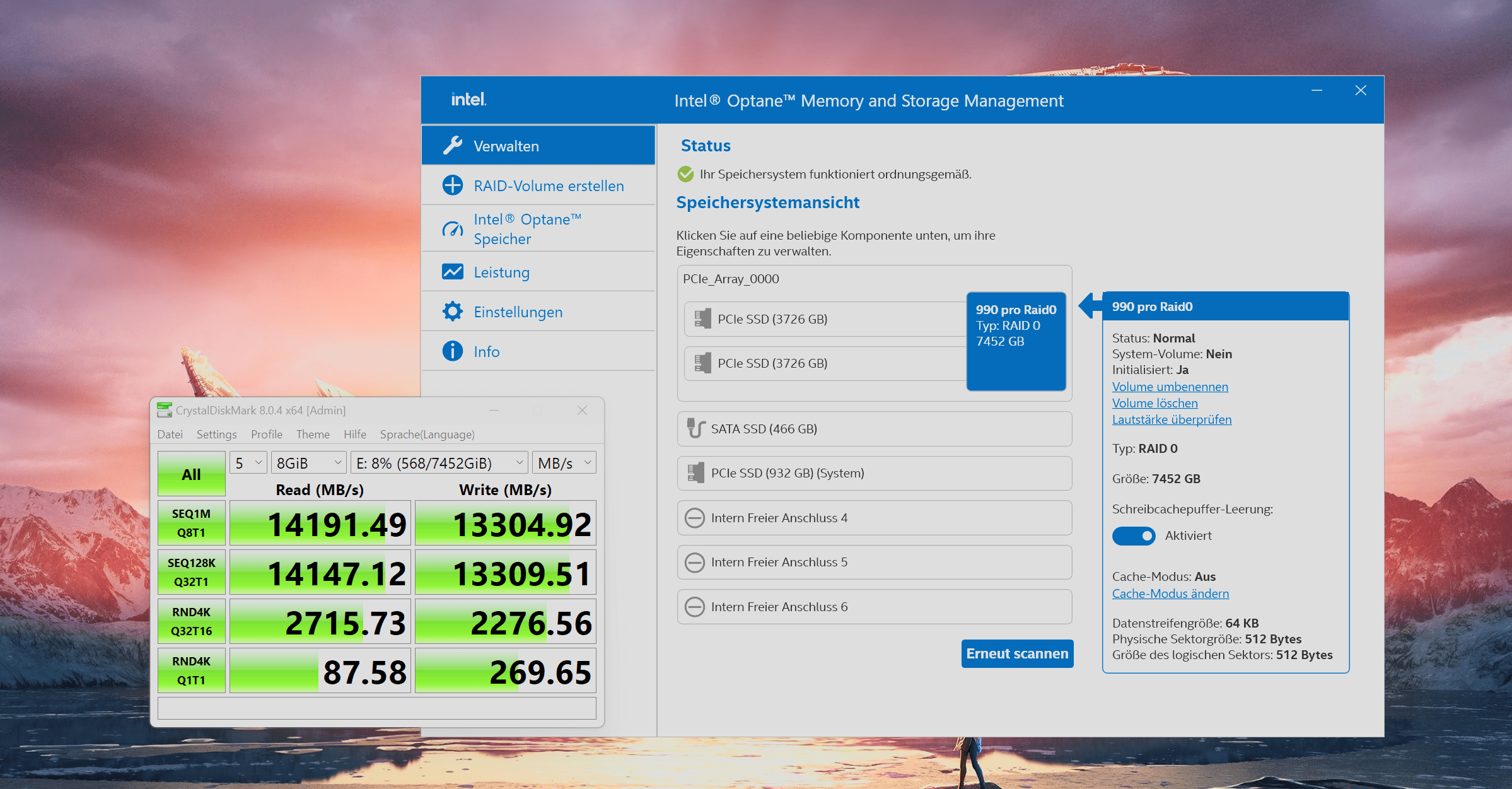Viewport: 1512px width, 789px height.
Task: Open the test count dropdown showing 5
Action: (248, 463)
